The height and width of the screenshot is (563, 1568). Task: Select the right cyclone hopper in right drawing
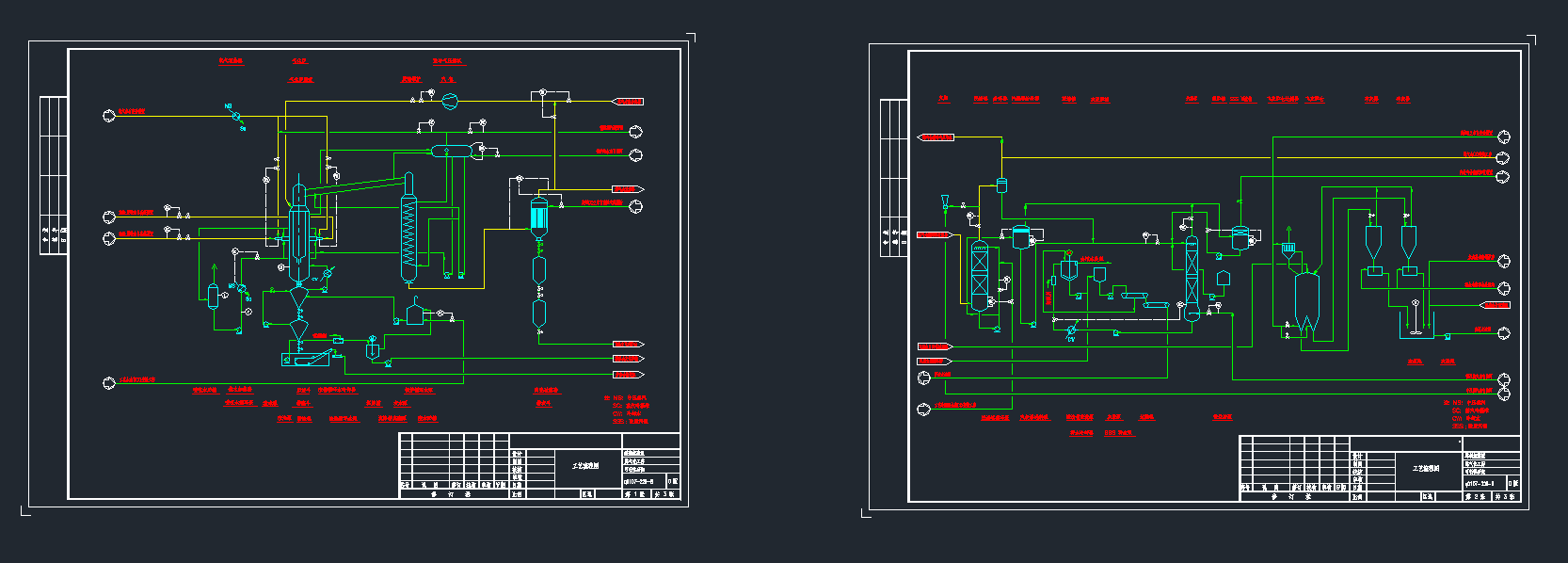(x=1409, y=245)
